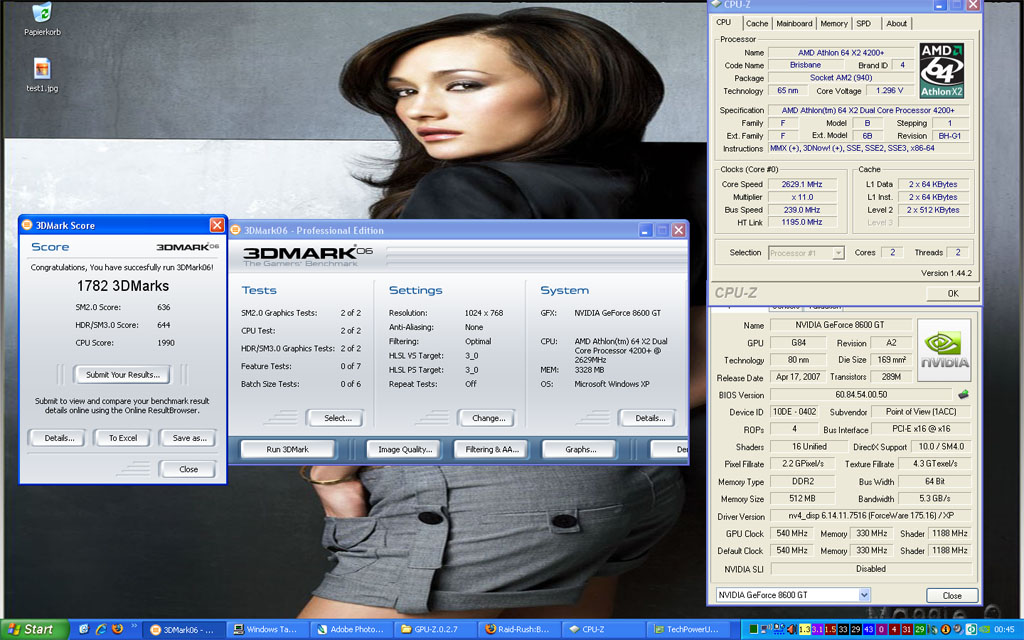The height and width of the screenshot is (640, 1024).
Task: Click the blue 43 sensor tray icon
Action: point(868,630)
